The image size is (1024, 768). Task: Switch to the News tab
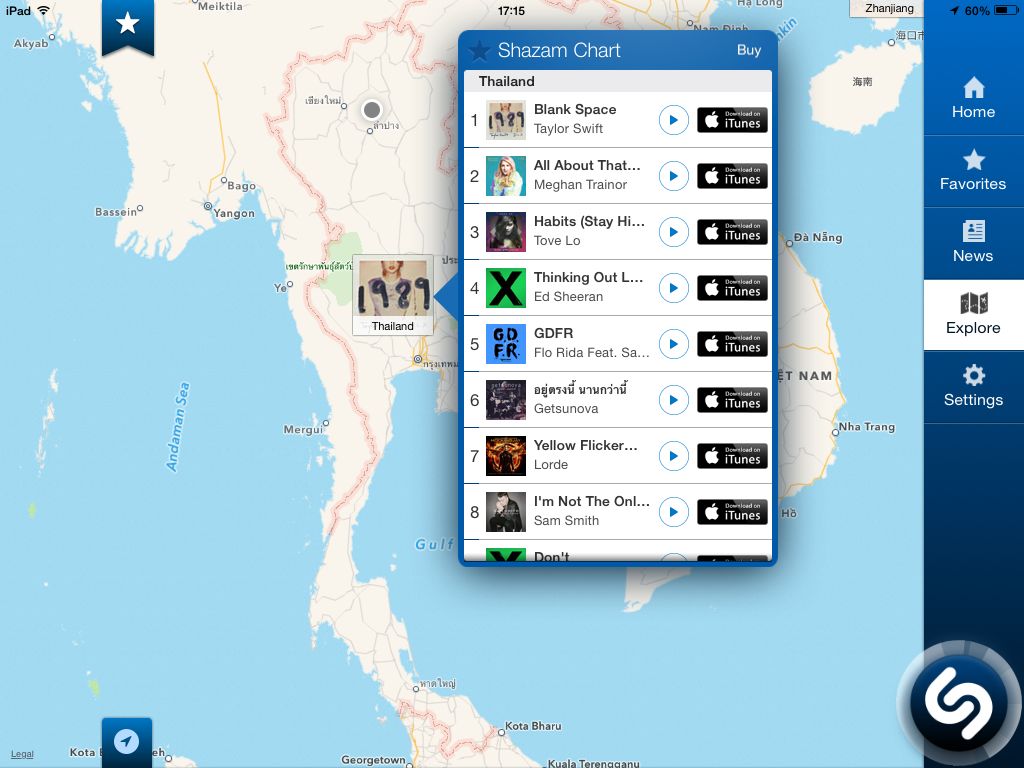click(973, 243)
